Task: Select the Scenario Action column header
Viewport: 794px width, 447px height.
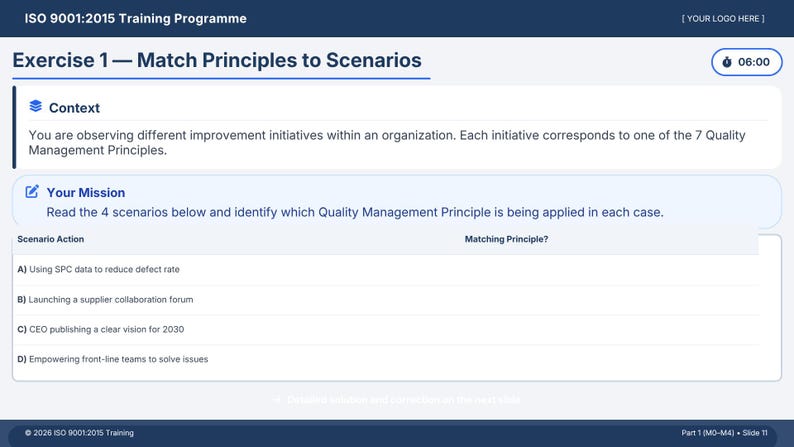Action: point(51,239)
